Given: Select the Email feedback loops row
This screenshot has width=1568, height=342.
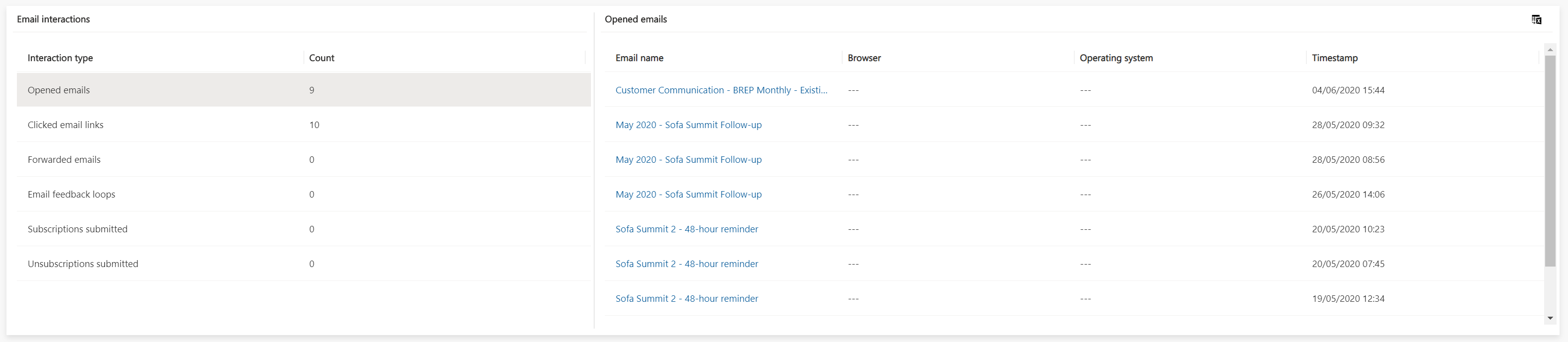Looking at the screenshot, I should coord(304,195).
